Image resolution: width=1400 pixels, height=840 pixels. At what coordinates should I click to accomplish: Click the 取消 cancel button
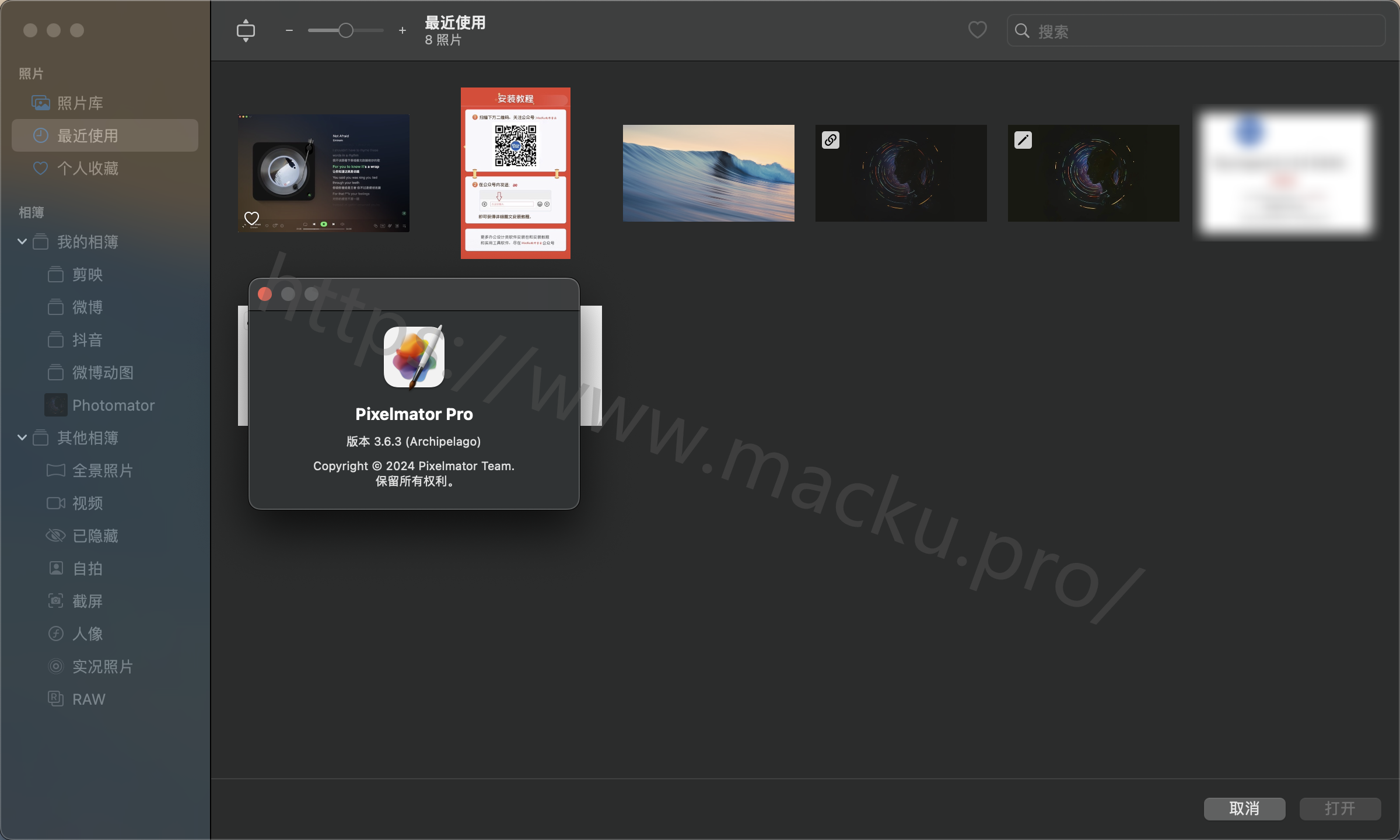(1244, 808)
